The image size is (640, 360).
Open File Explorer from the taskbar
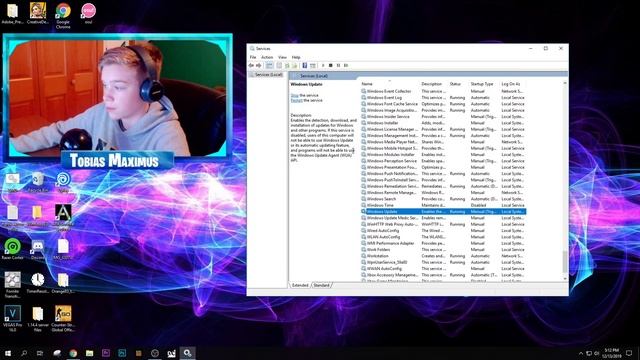pyautogui.click(x=89, y=353)
